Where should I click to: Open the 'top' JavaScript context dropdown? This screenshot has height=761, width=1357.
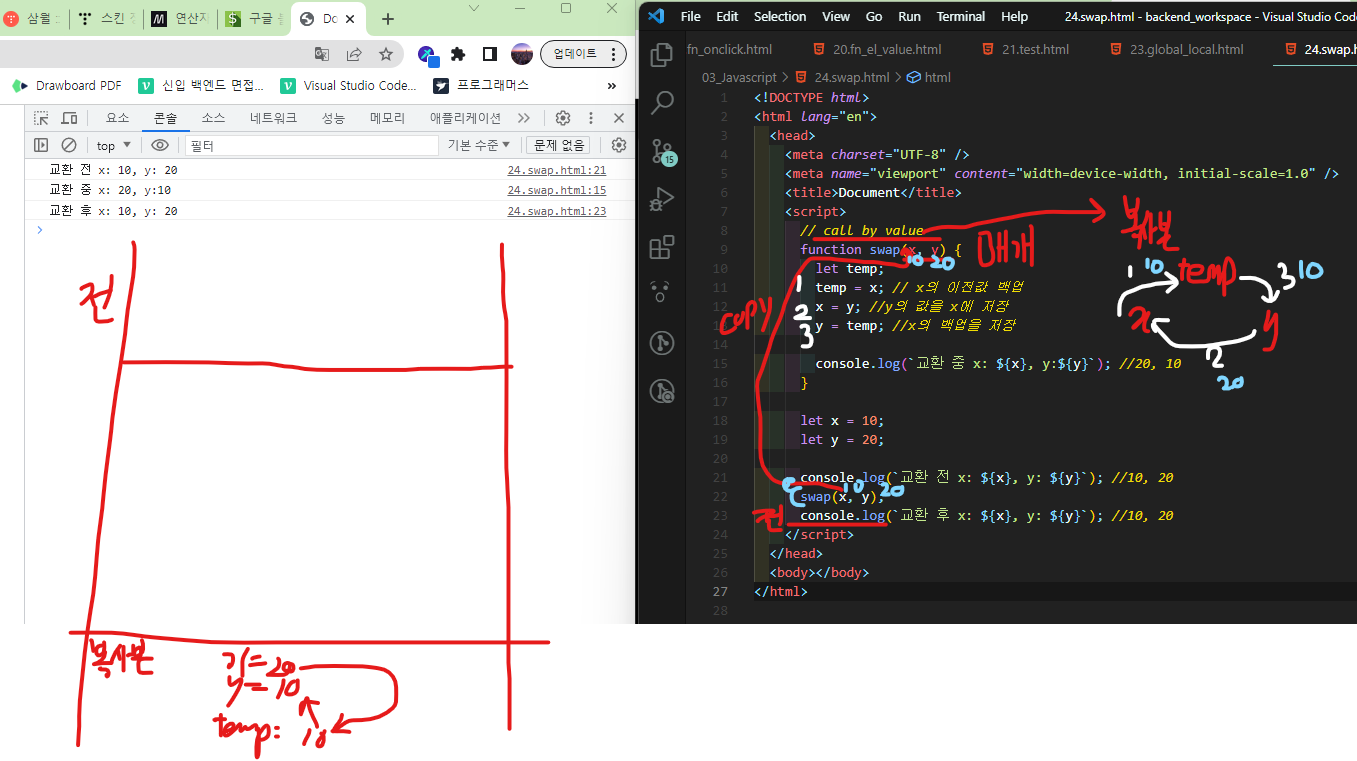[x=113, y=145]
